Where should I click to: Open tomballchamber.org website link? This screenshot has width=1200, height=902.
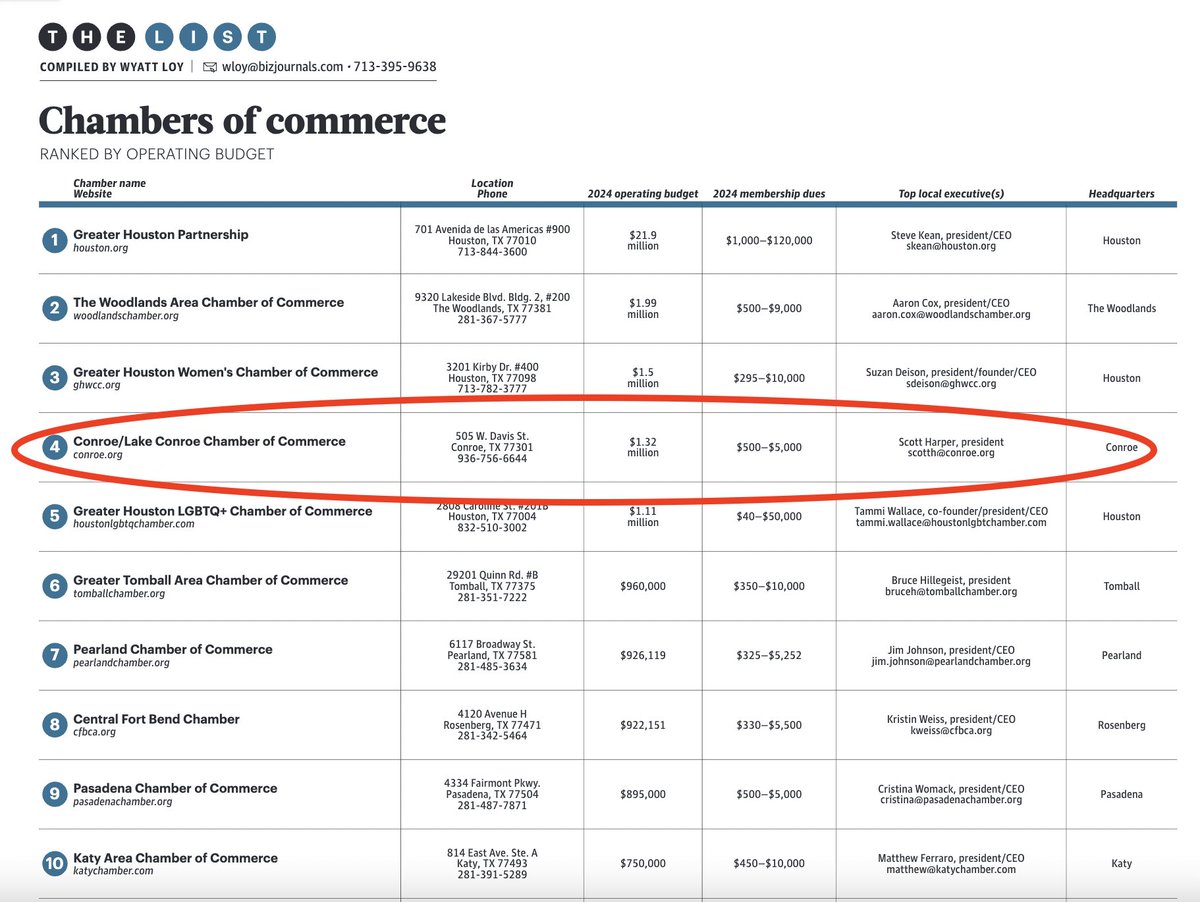pos(119,593)
